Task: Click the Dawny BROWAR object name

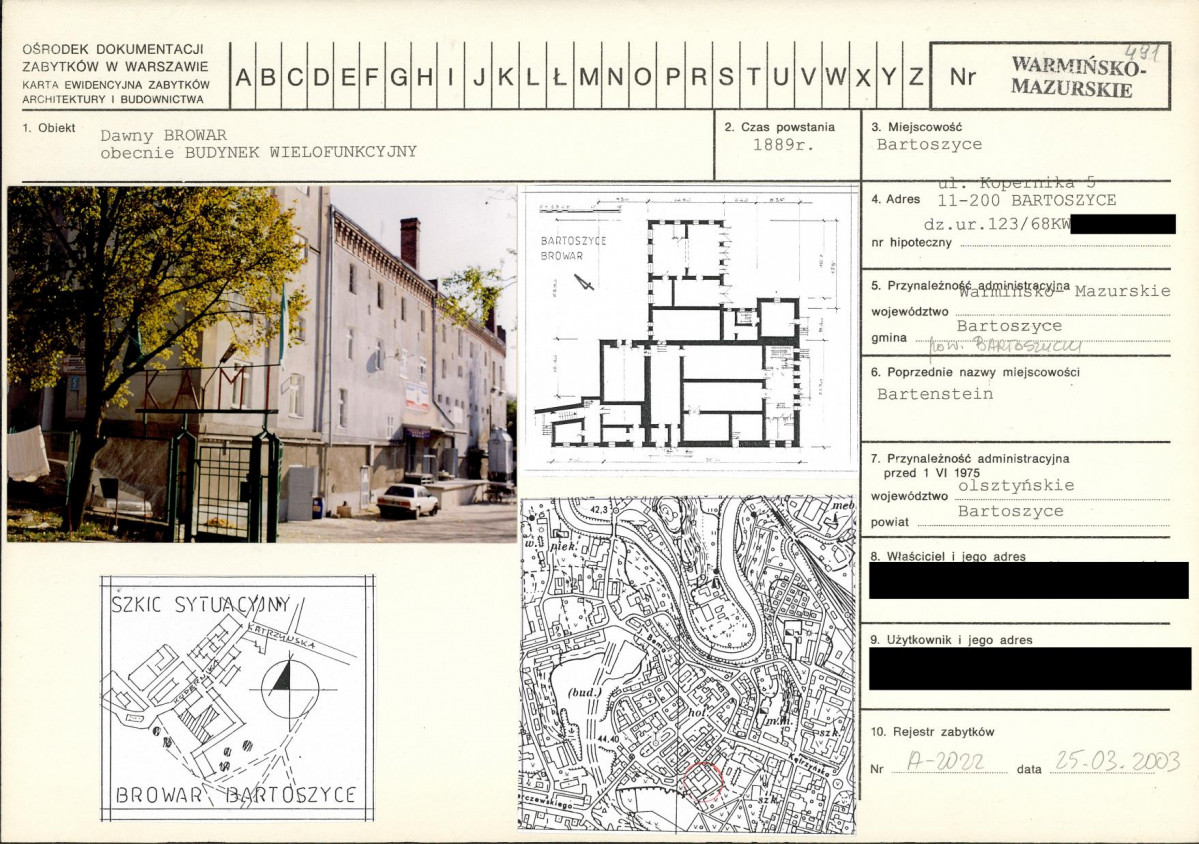Action: 163,135
